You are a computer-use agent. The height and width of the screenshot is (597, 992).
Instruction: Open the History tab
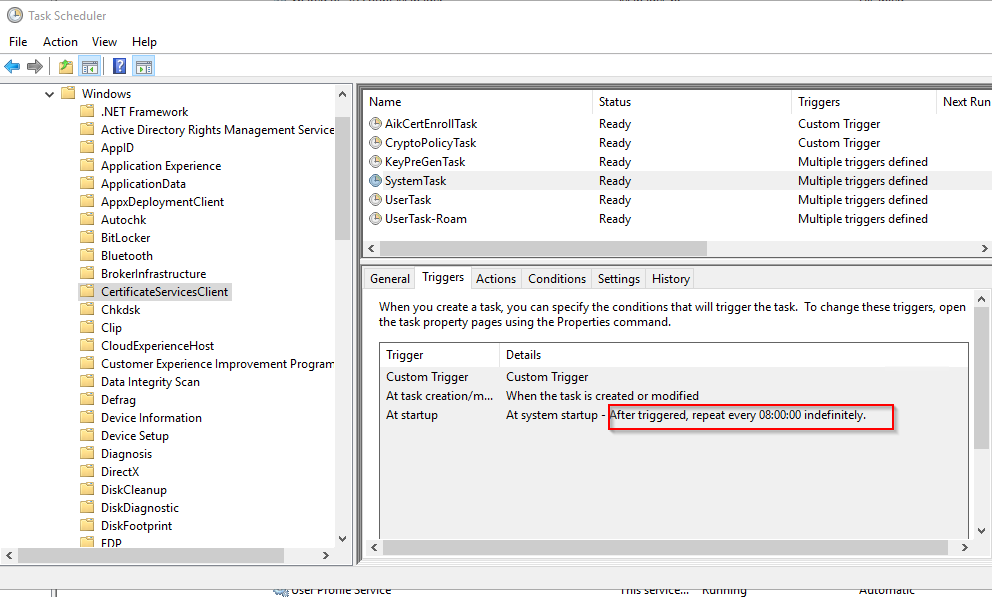pos(669,278)
